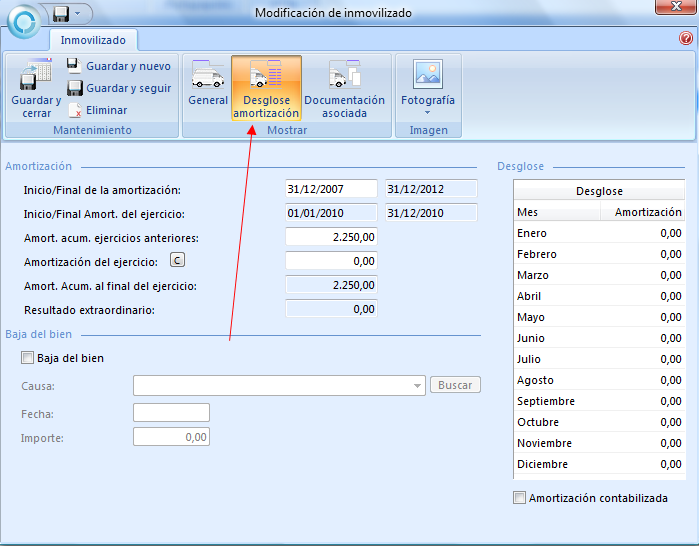Expand the Fotografía dropdown arrow
This screenshot has height=546, width=699.
tap(428, 113)
